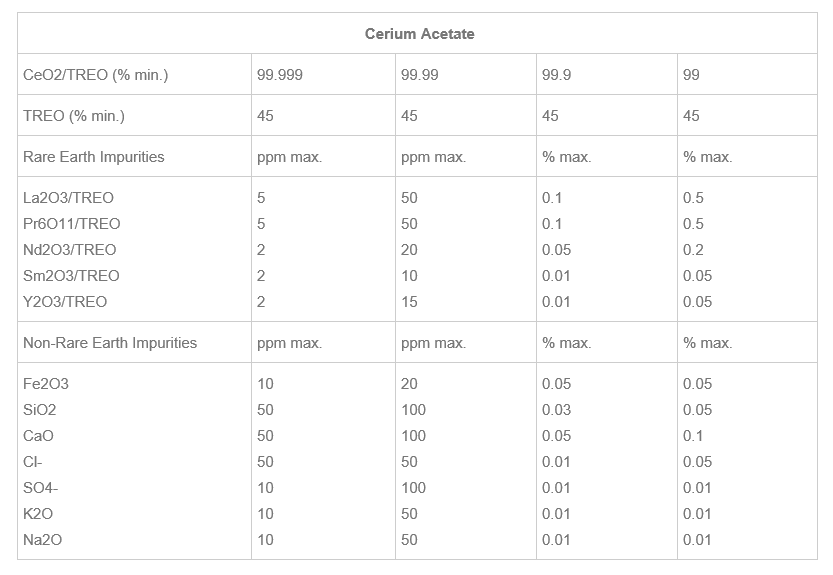The height and width of the screenshot is (575, 833).
Task: Click the "K2O" impurity label
Action: [38, 514]
